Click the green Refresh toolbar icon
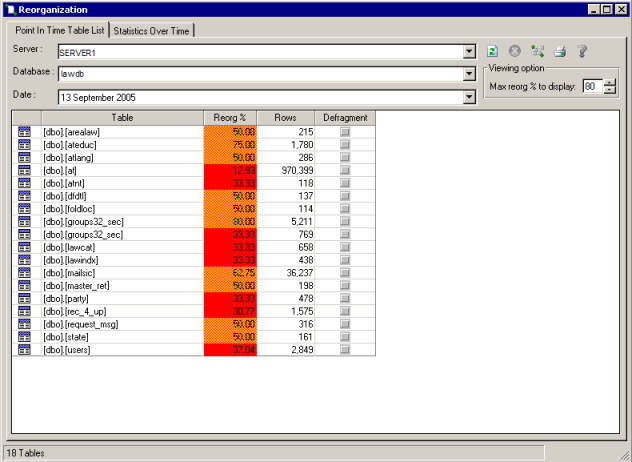The height and width of the screenshot is (462, 632). point(492,51)
